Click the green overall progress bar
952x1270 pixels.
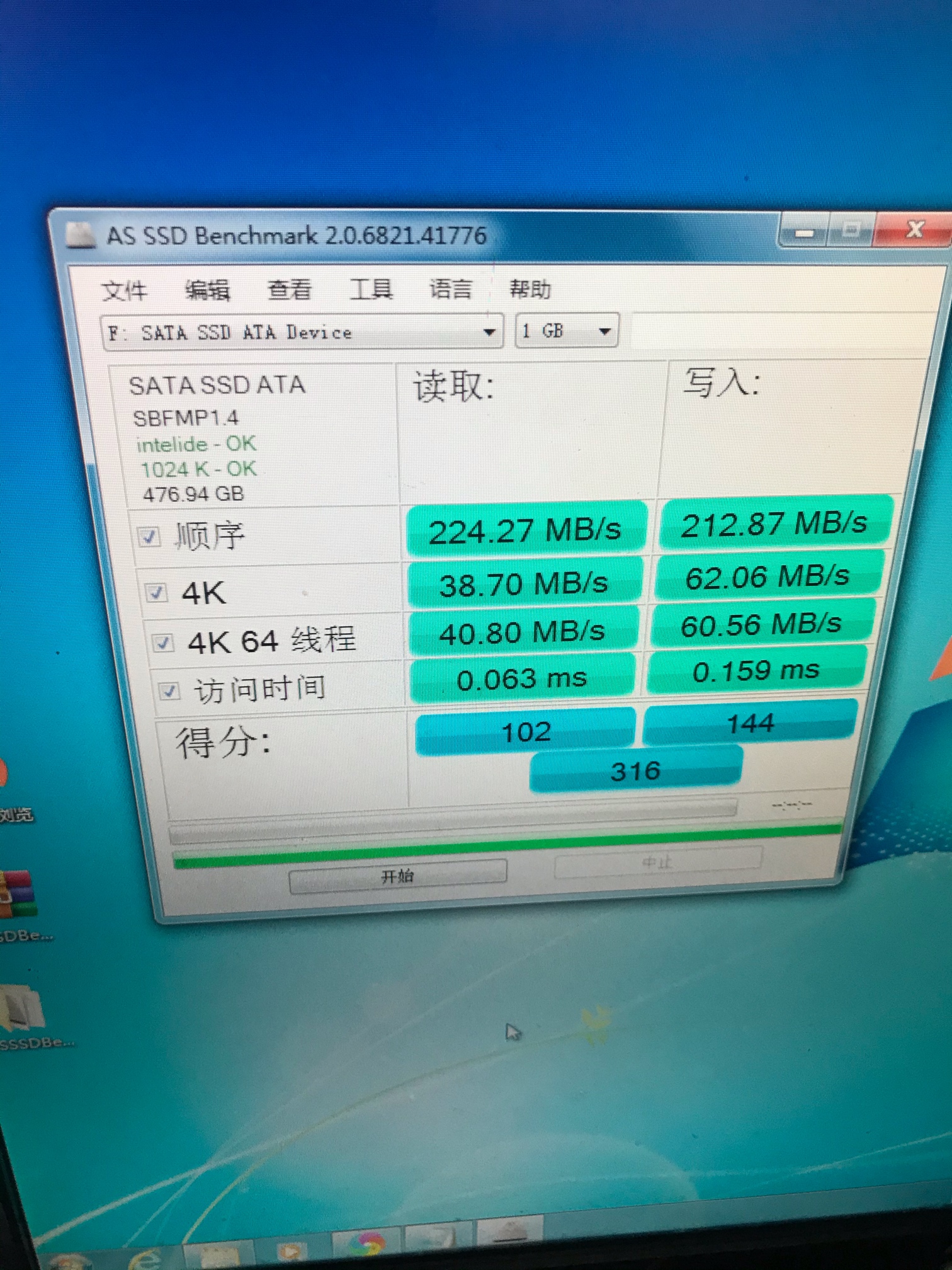507,845
